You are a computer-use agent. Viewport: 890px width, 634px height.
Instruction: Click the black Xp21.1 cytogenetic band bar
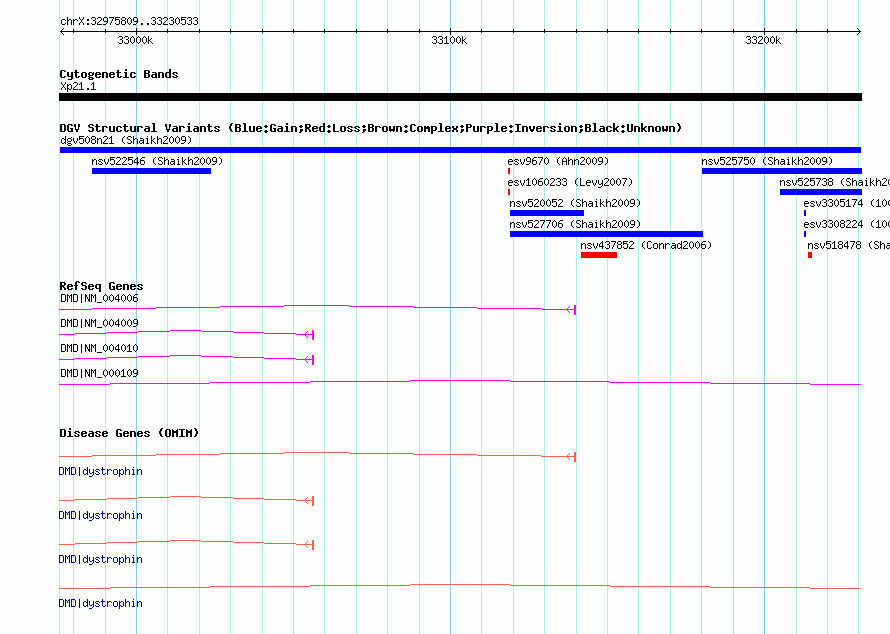(x=460, y=97)
